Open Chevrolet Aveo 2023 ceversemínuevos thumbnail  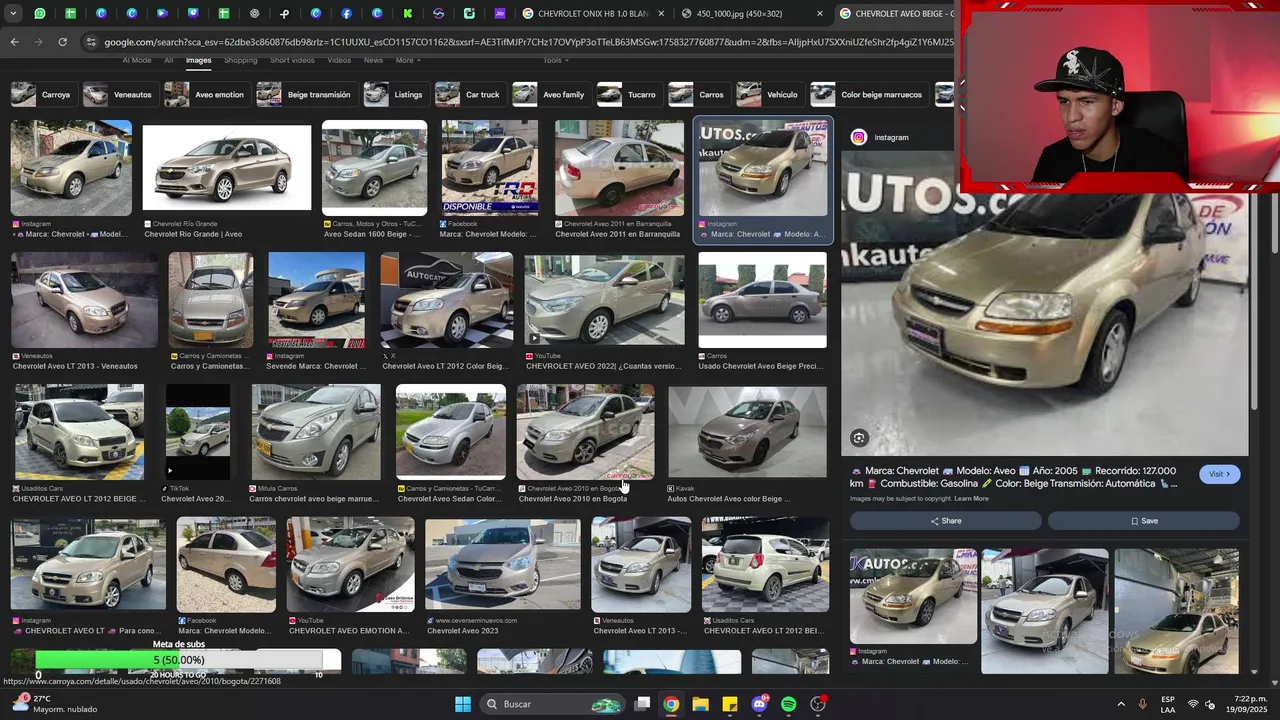tap(502, 564)
